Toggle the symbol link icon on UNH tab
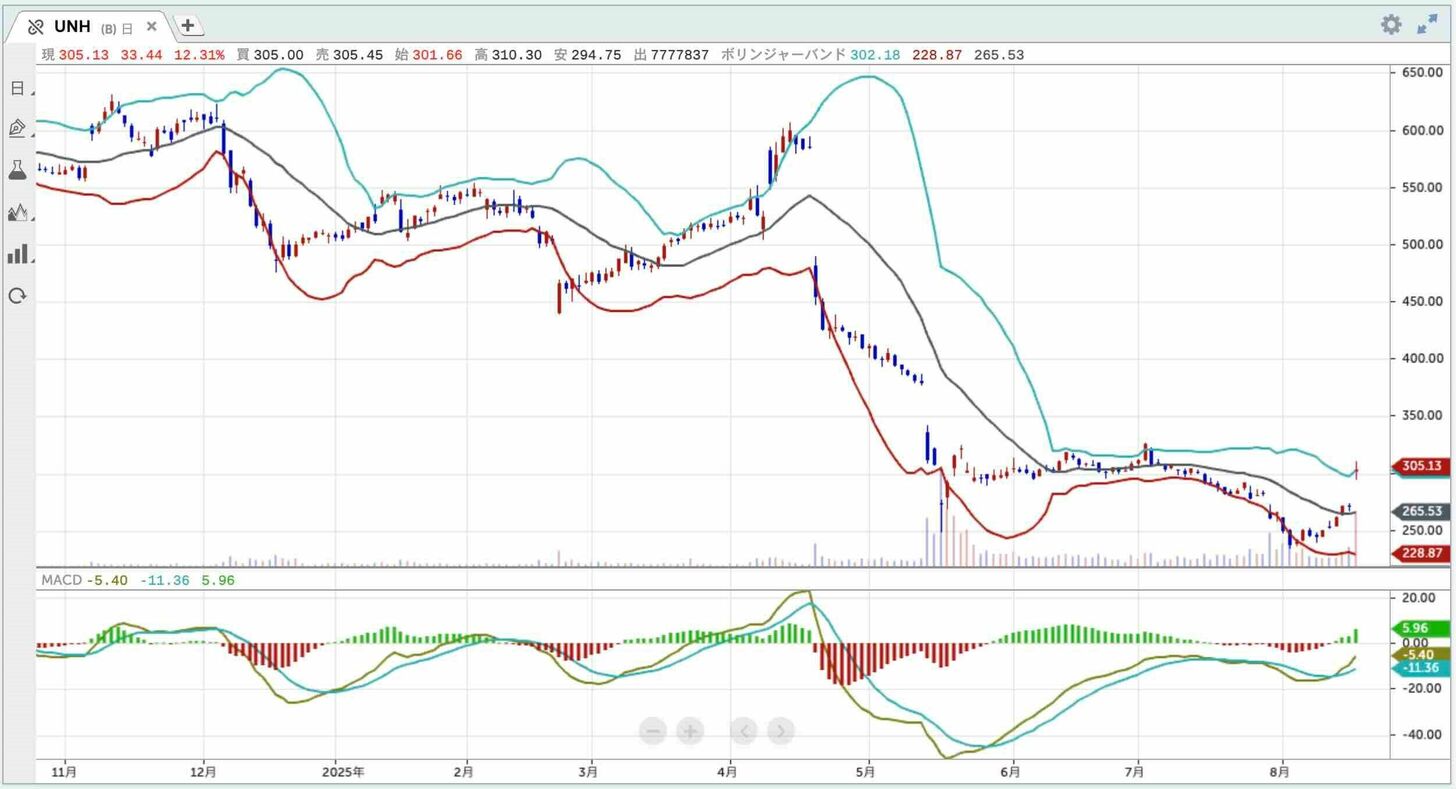This screenshot has height=789, width=1456. pos(36,27)
